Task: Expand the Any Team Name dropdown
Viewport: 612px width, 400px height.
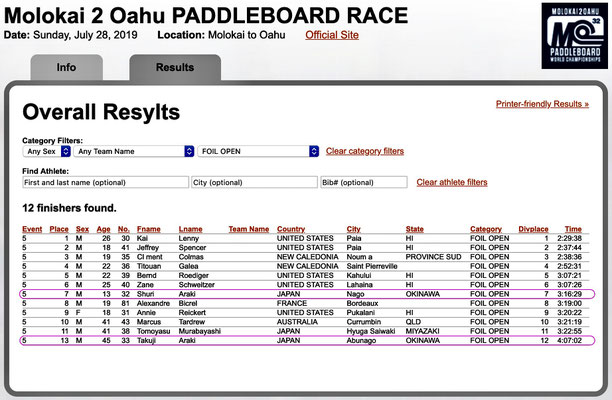Action: pos(134,151)
